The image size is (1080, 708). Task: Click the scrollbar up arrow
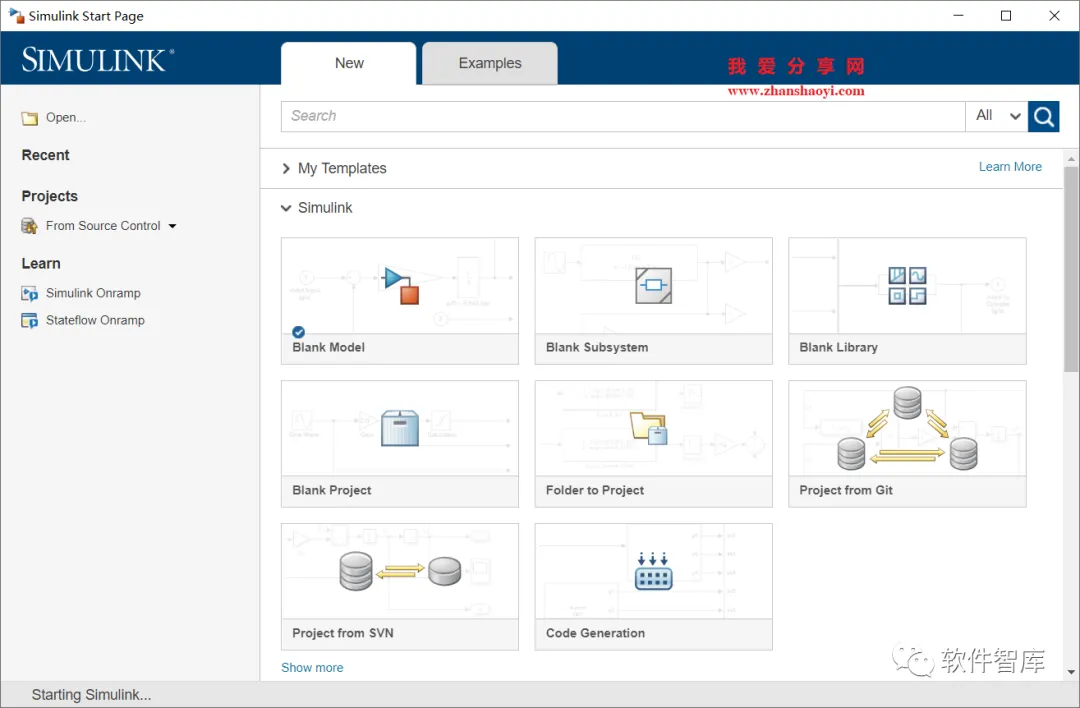[1071, 158]
